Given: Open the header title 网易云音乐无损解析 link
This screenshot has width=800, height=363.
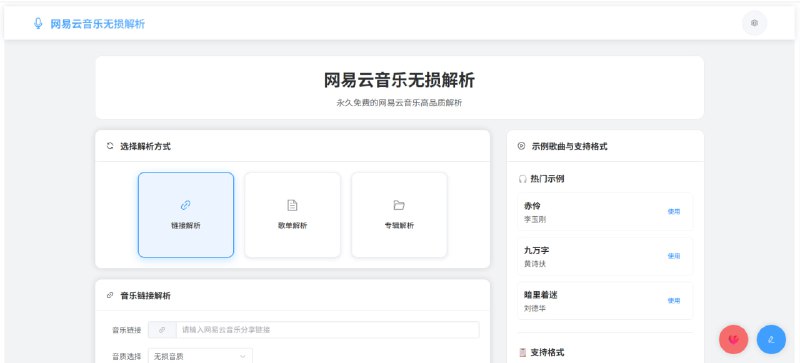Looking at the screenshot, I should [97, 24].
